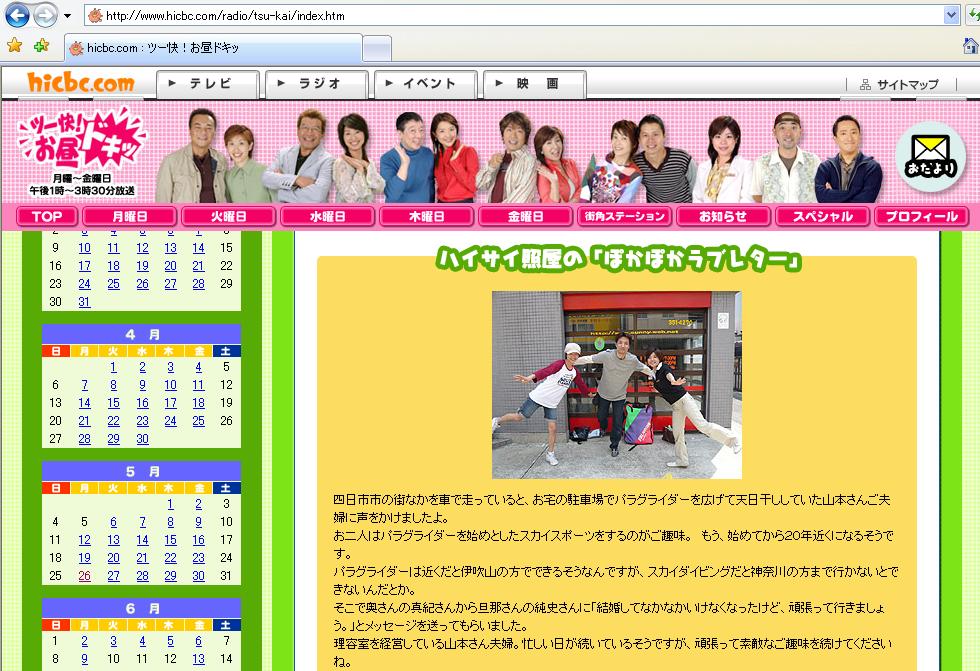
Task: Select the 水曜日 navigation tab
Action: [x=328, y=217]
